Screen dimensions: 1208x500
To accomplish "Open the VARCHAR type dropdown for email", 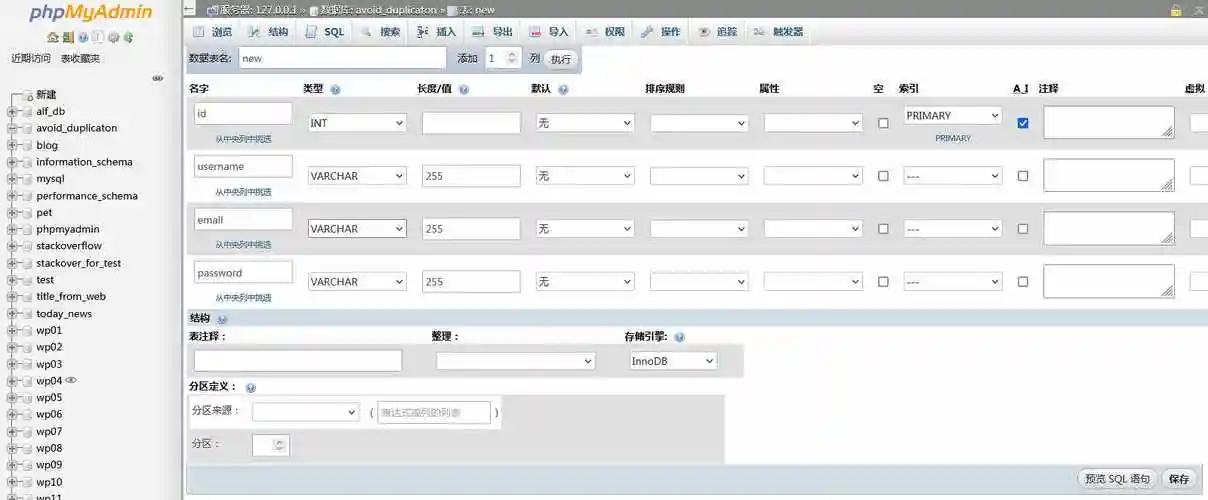I will point(357,229).
